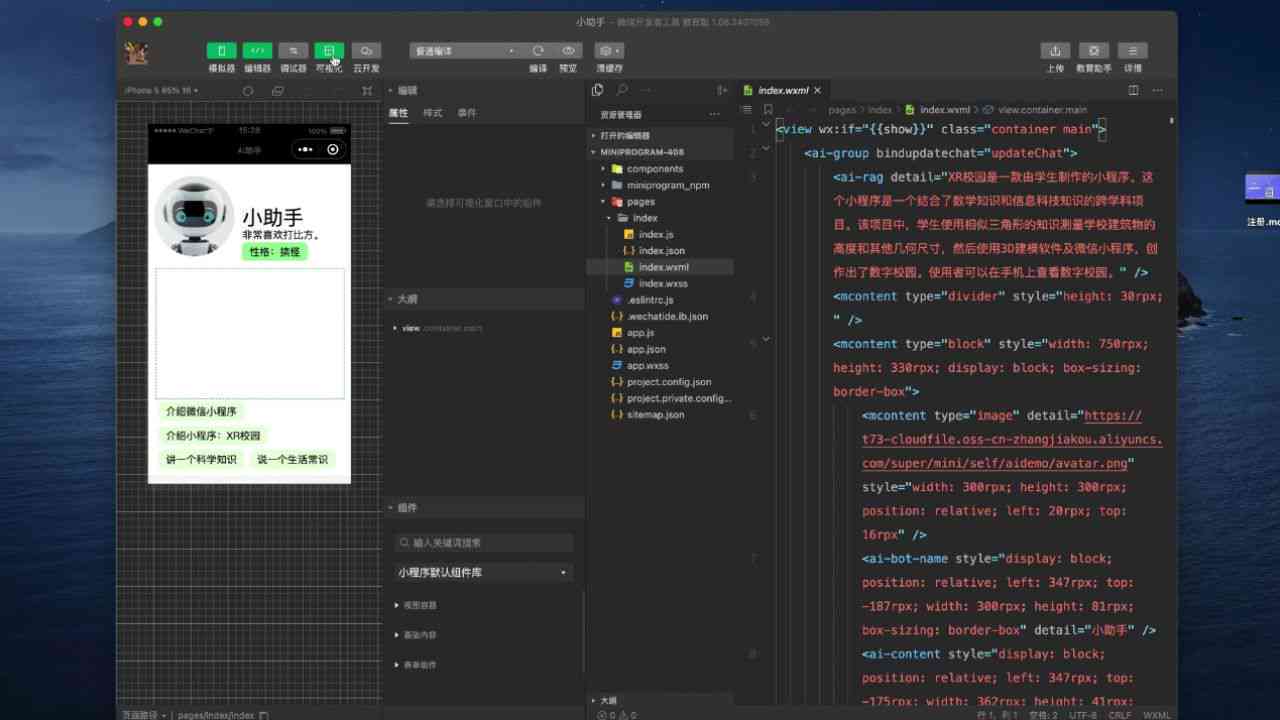Open the 资源管理器 more options ellipsis
The height and width of the screenshot is (720, 1280).
[x=714, y=115]
